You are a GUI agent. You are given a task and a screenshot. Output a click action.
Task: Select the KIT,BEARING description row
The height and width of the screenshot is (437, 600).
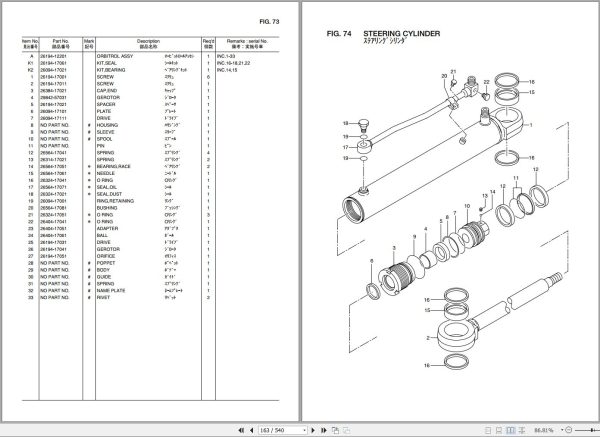tap(111, 70)
